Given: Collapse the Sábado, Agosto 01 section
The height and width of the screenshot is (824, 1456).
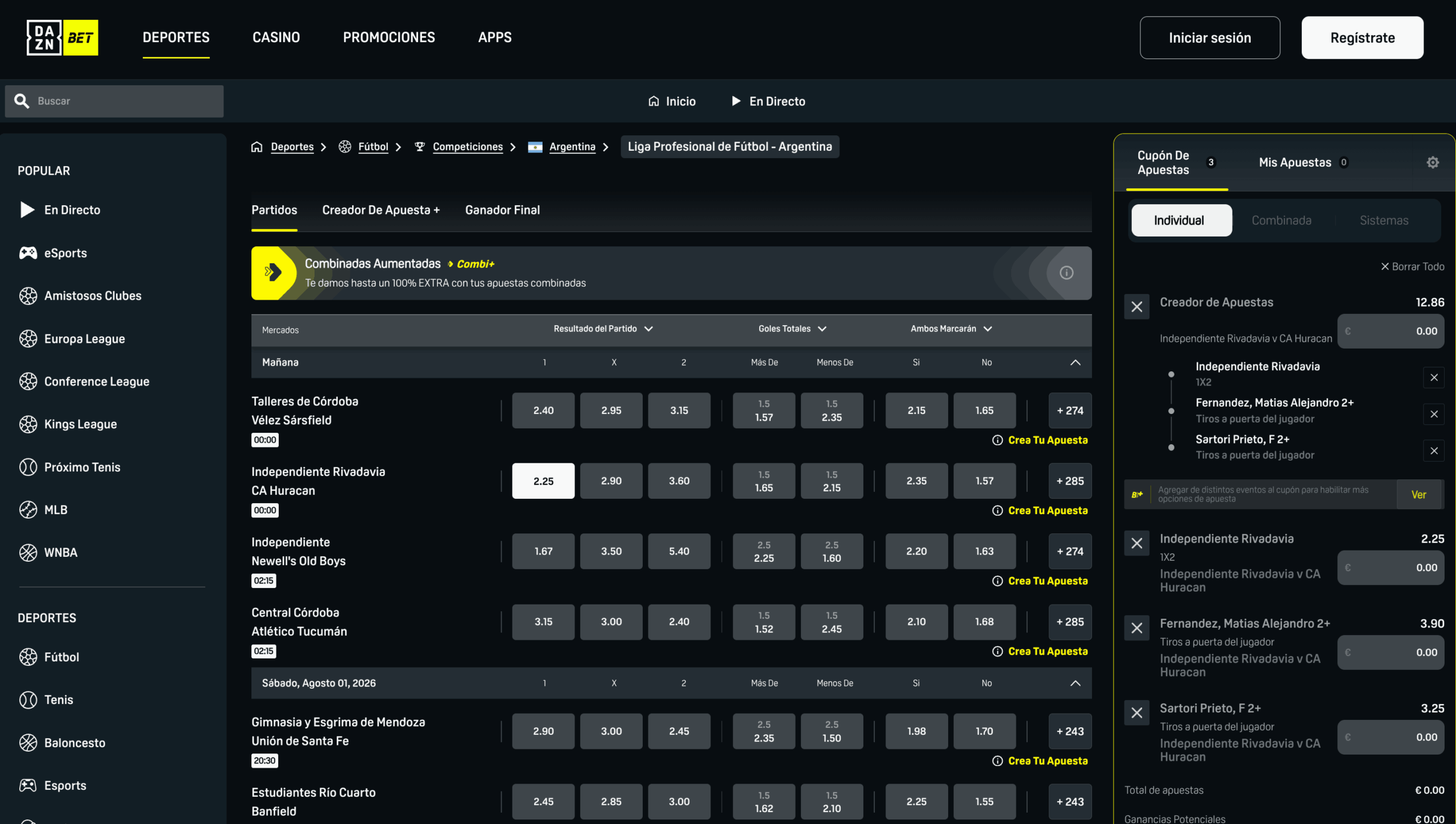Looking at the screenshot, I should coord(1075,684).
